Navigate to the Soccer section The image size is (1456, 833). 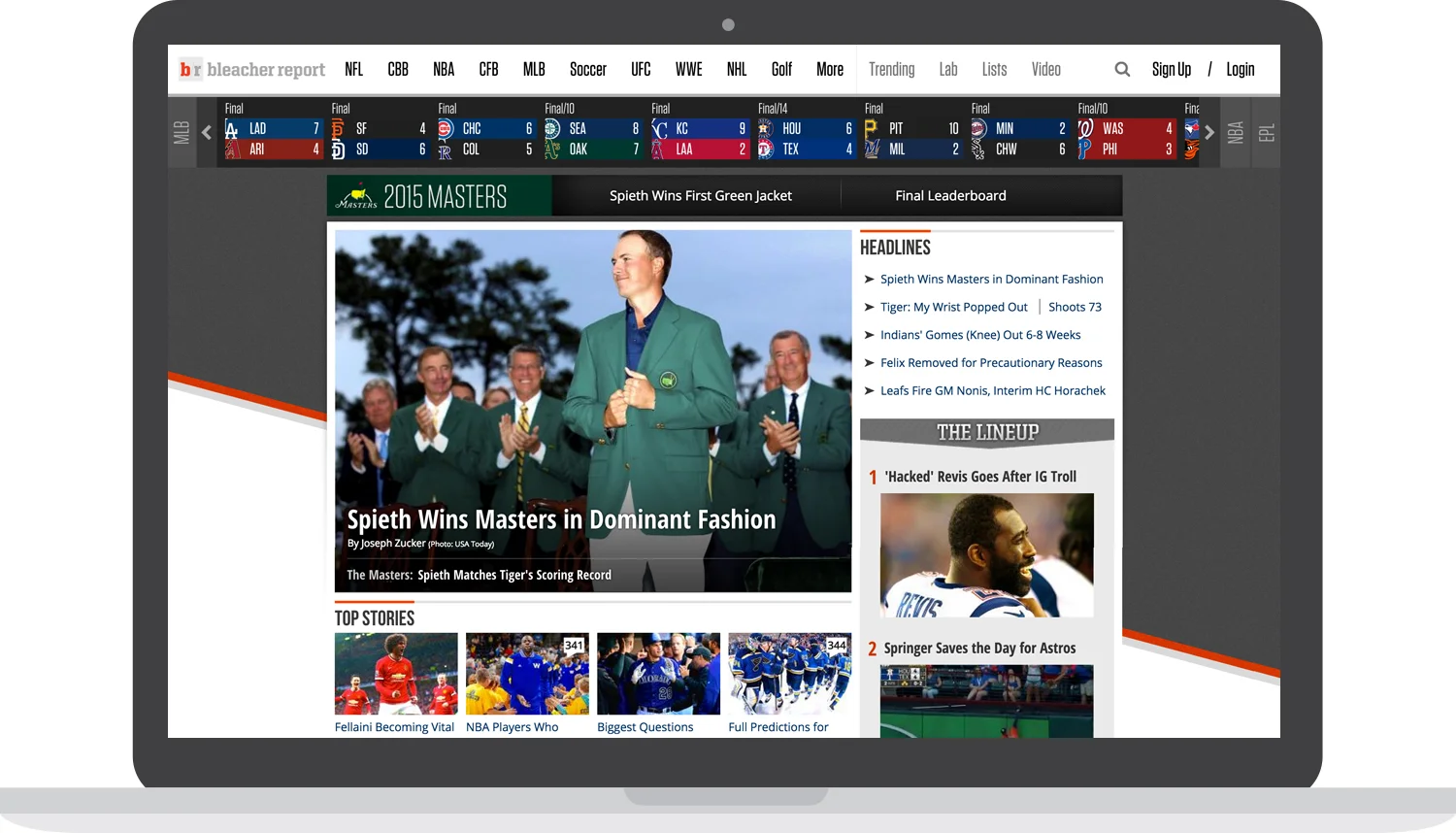pyautogui.click(x=588, y=69)
